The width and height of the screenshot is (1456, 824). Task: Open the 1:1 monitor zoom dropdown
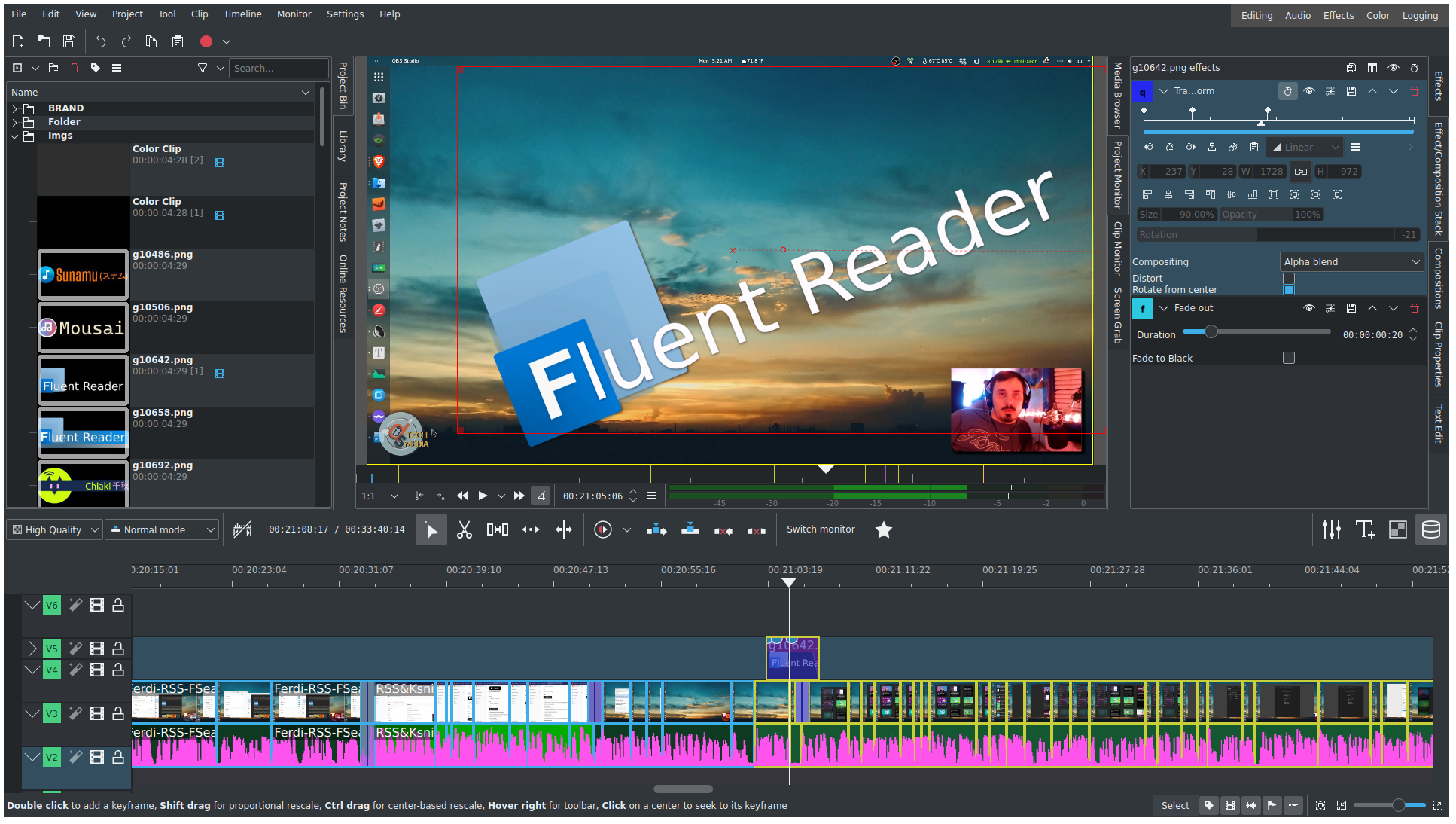pos(379,496)
